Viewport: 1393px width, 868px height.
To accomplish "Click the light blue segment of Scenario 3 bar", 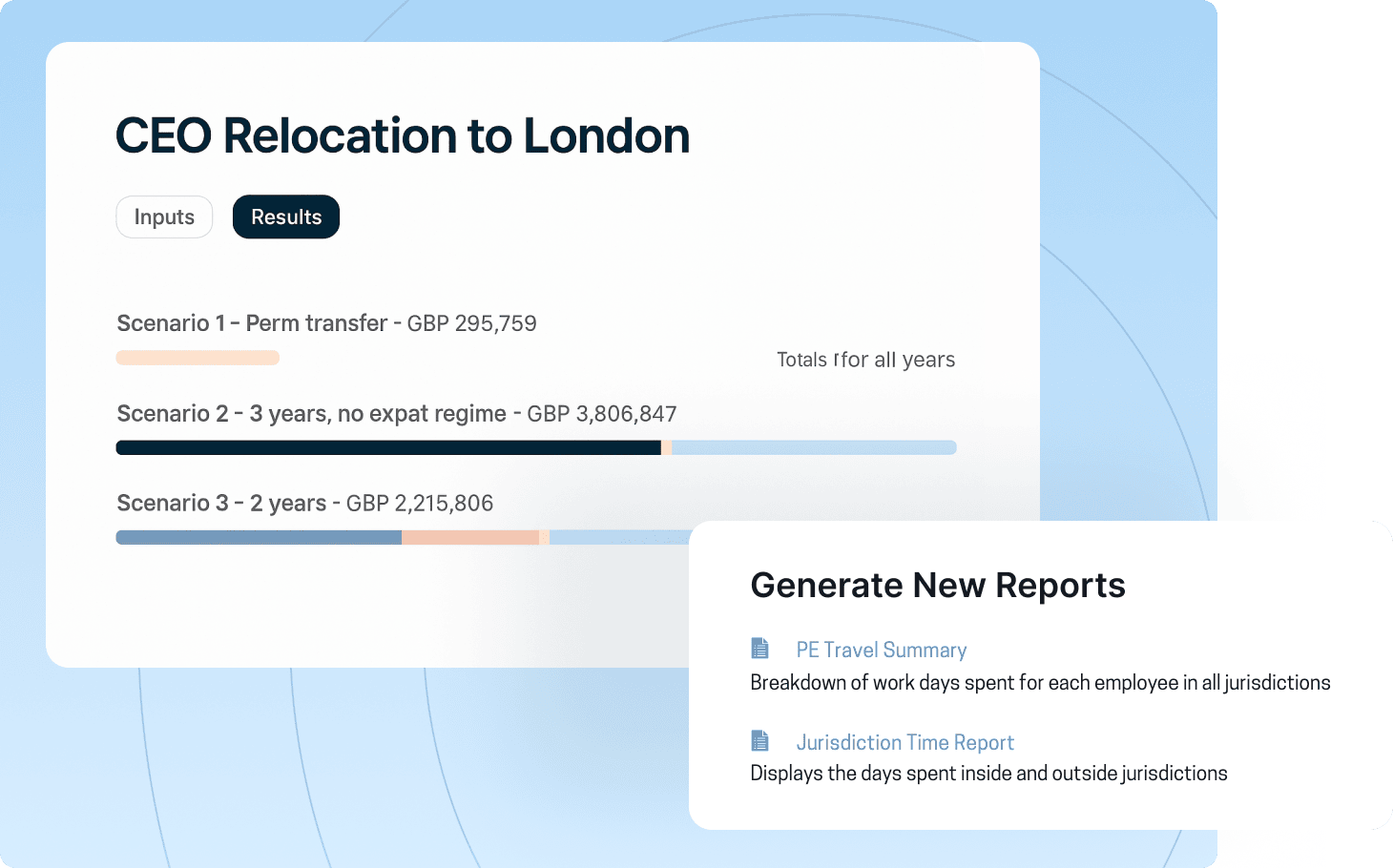I will (x=618, y=537).
